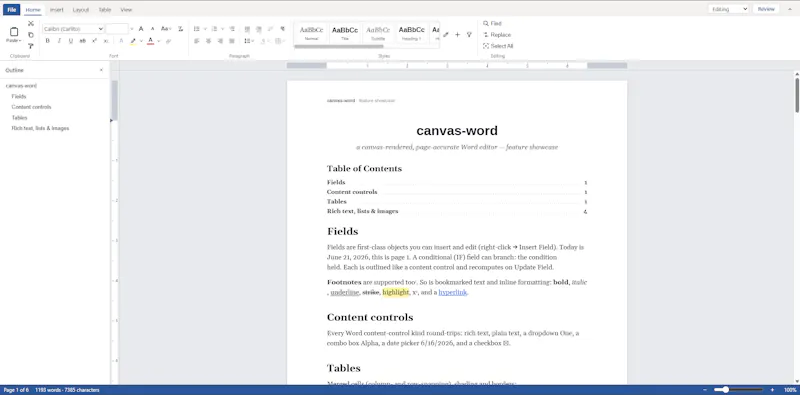Apply the yellow highlighter pen

(133, 41)
